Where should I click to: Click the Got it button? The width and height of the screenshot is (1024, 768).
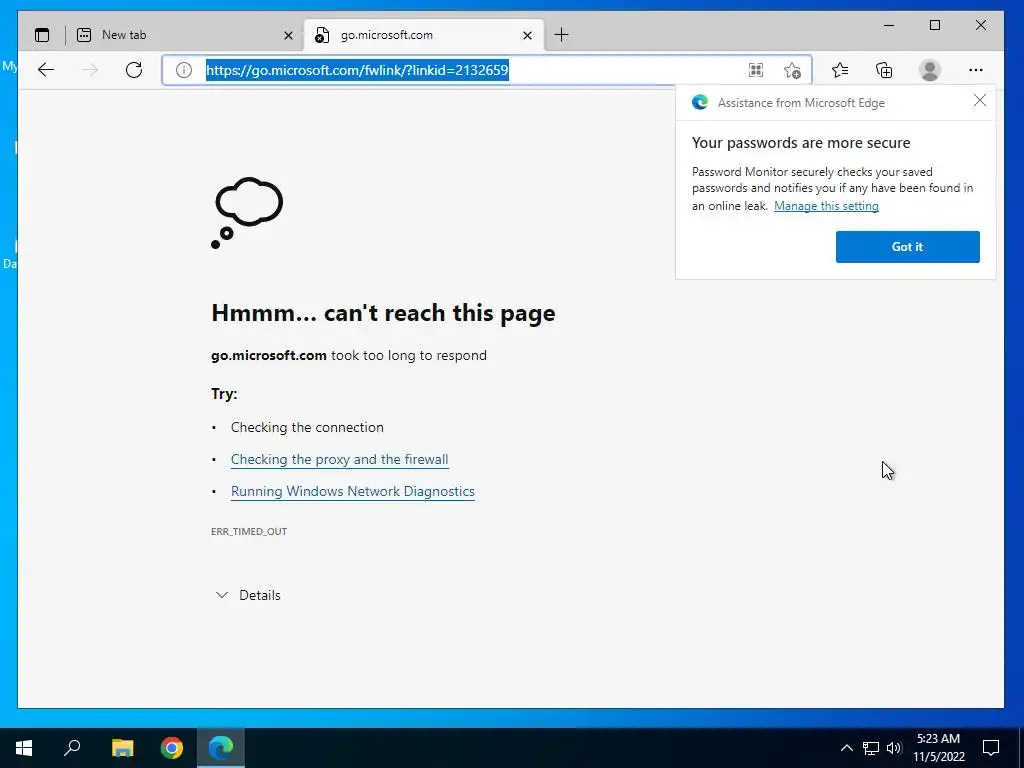tap(907, 247)
